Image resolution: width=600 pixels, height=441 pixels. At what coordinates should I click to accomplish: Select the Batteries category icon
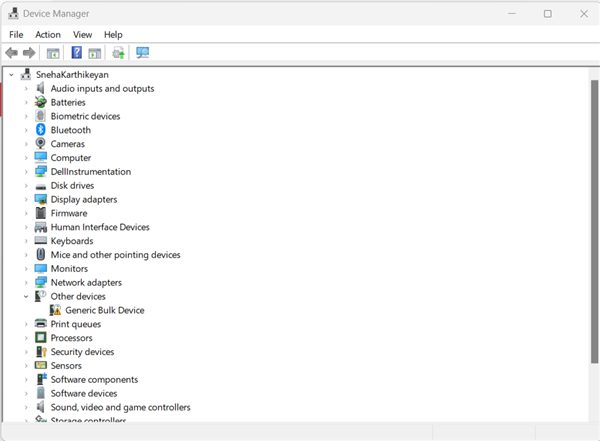(x=41, y=102)
